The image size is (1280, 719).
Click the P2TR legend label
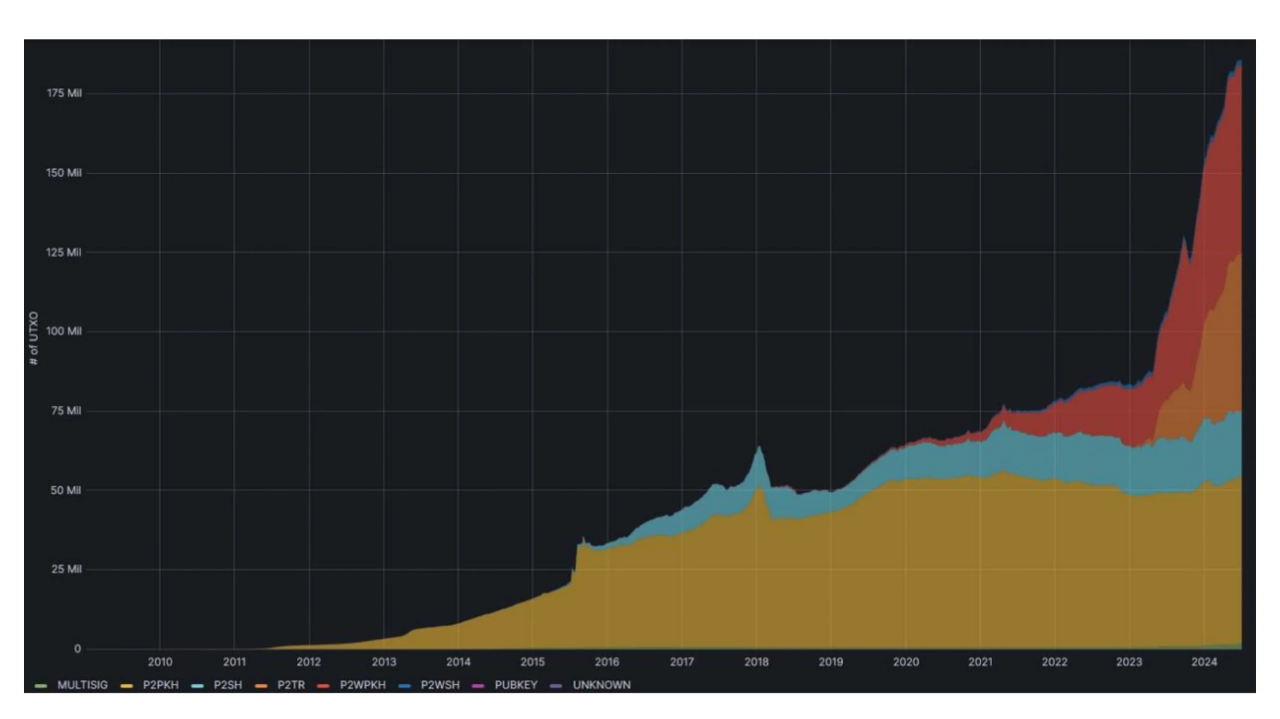(291, 685)
